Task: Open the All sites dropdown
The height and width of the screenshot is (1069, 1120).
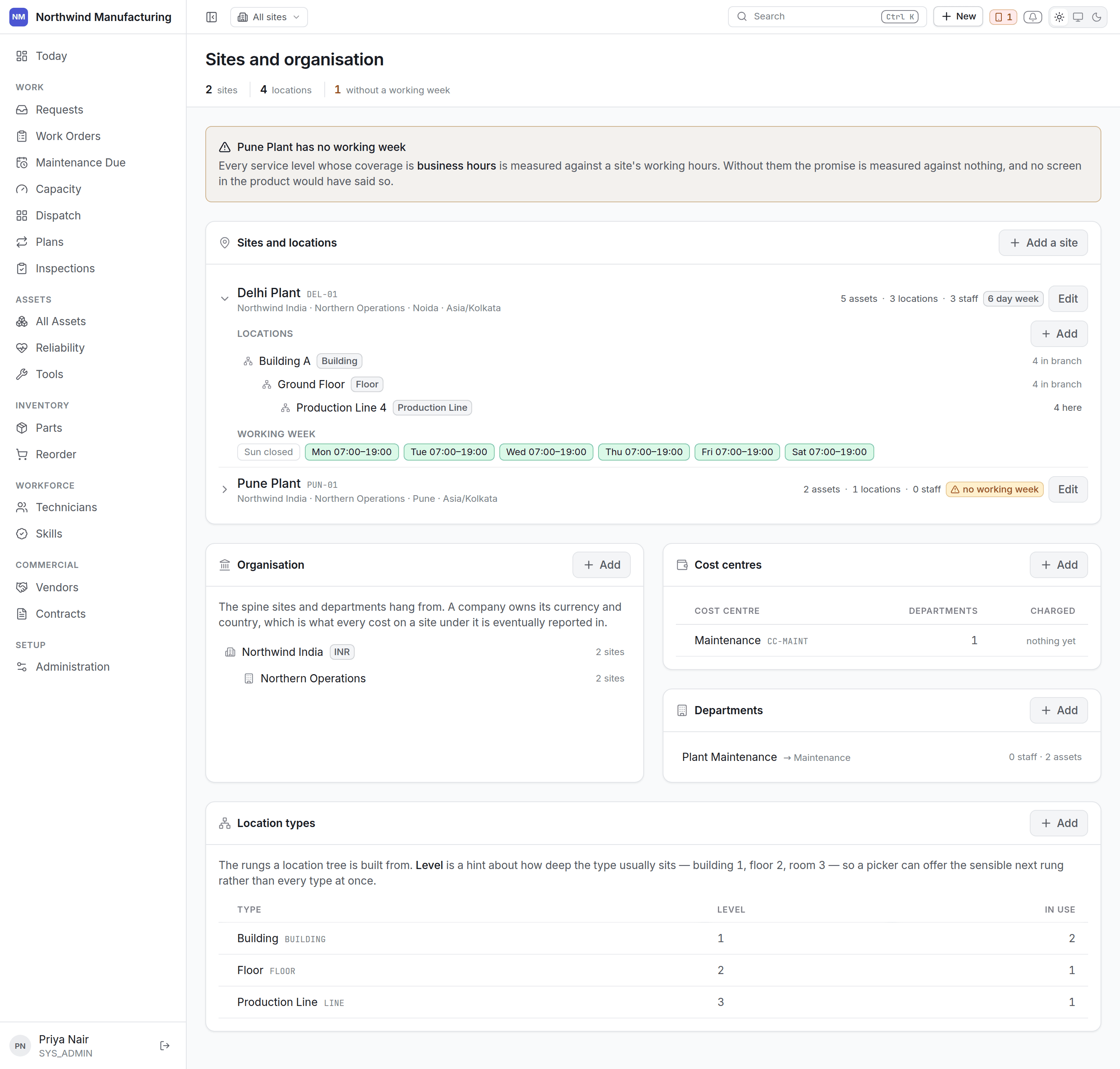Action: click(269, 17)
